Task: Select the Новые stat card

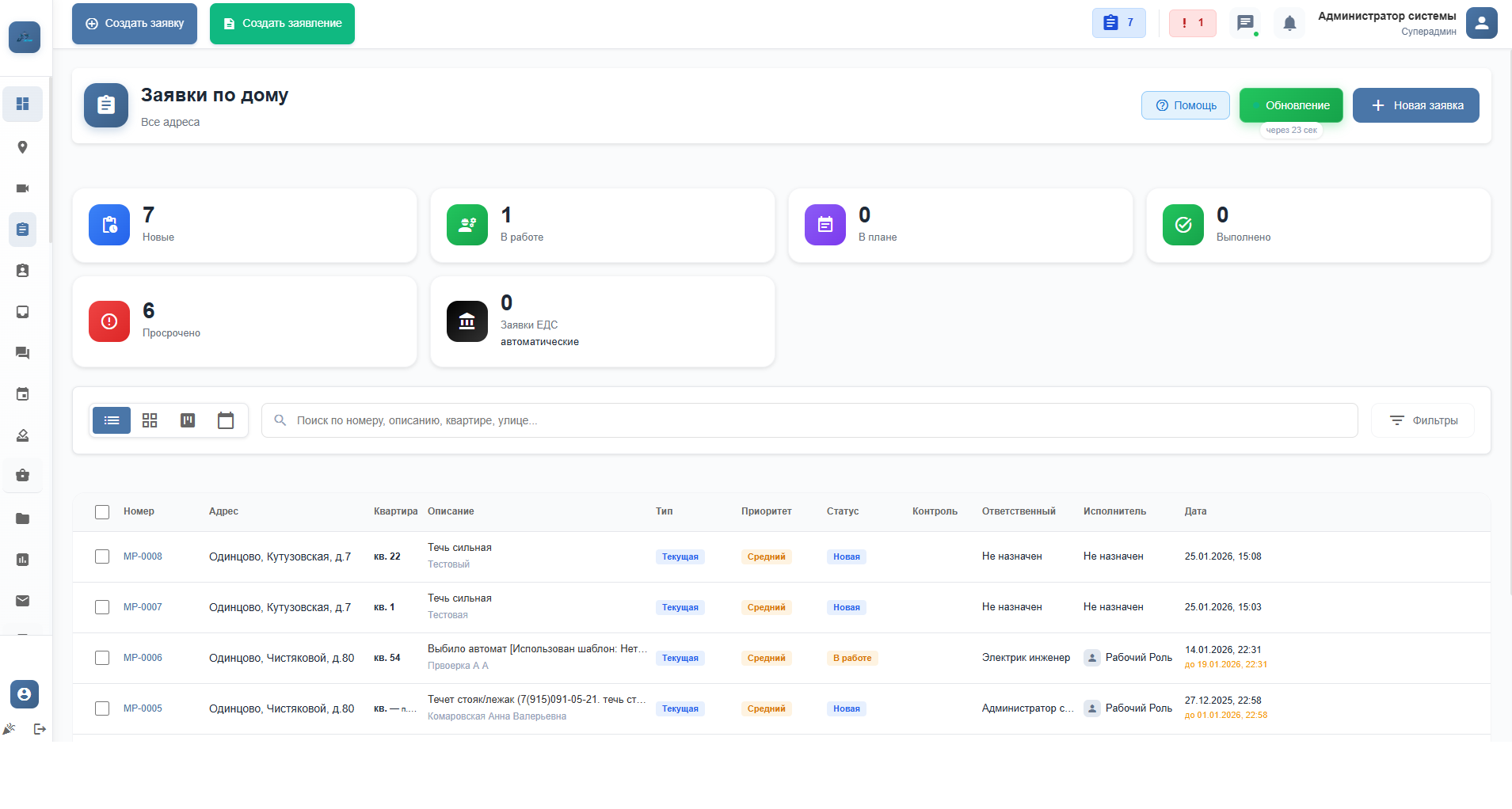Action: point(244,226)
